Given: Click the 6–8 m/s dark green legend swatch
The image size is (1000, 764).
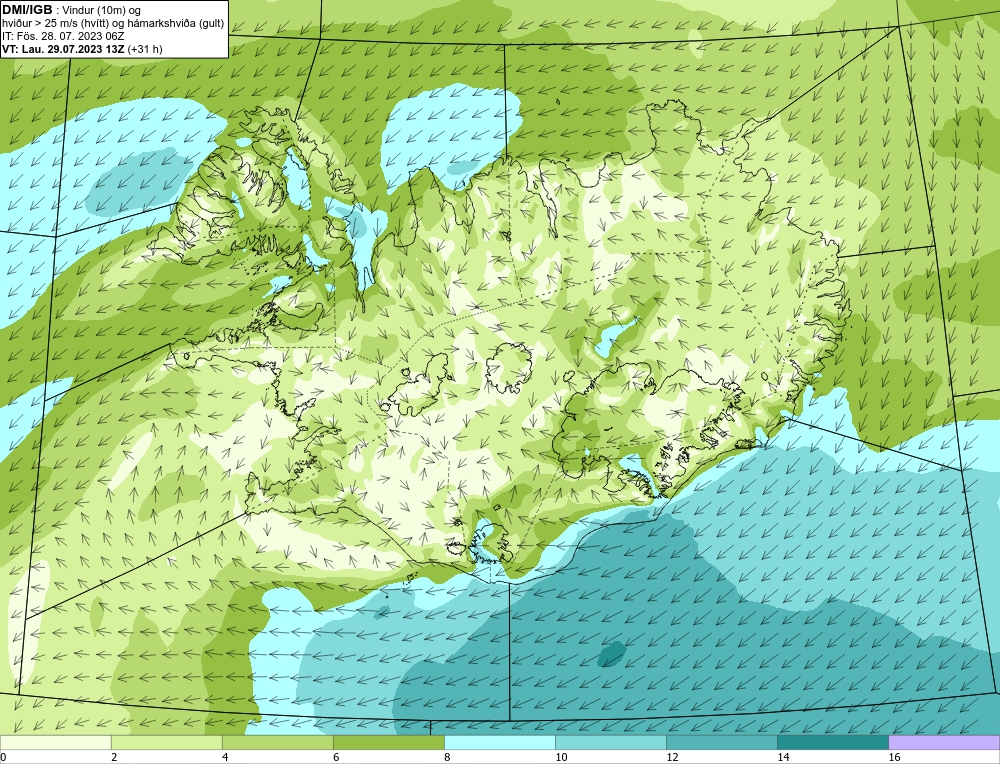Looking at the screenshot, I should pos(388,742).
